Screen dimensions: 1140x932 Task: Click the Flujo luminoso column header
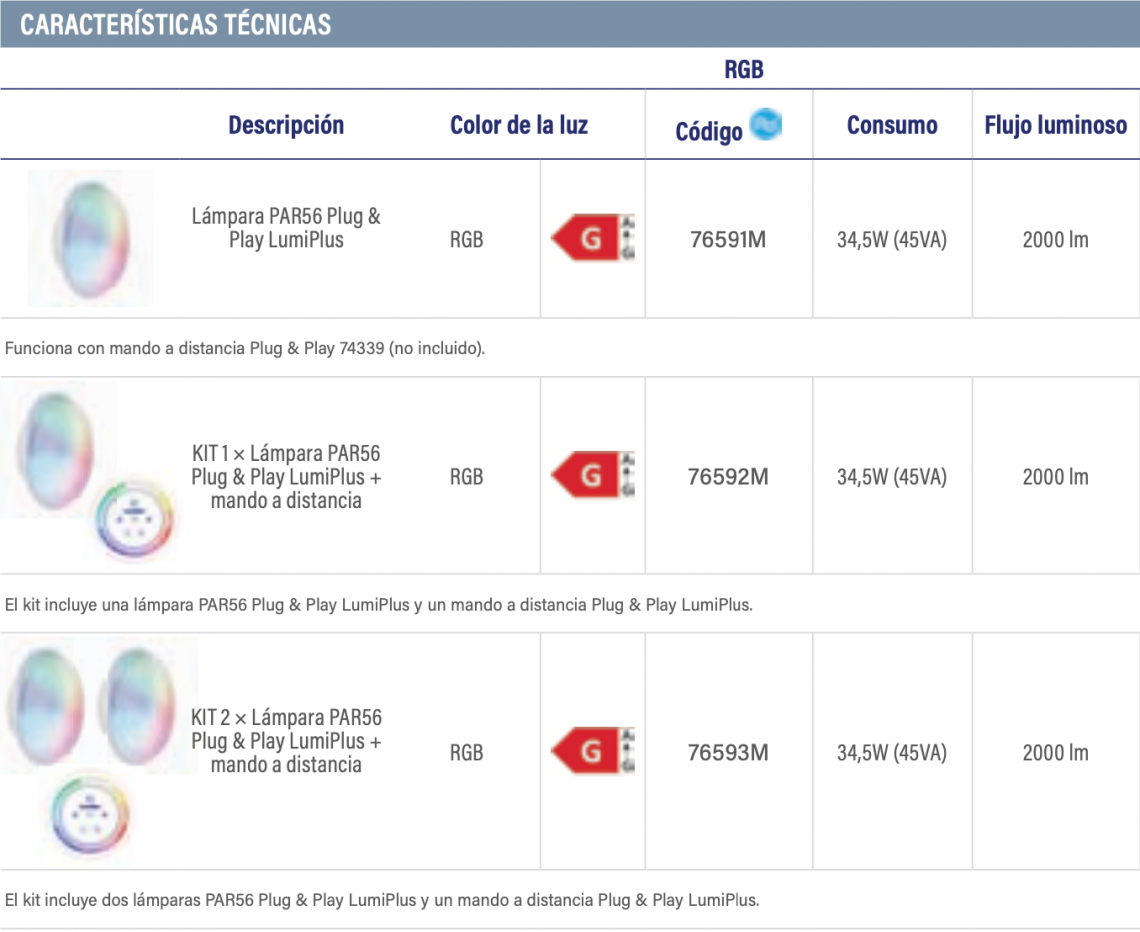(1056, 125)
